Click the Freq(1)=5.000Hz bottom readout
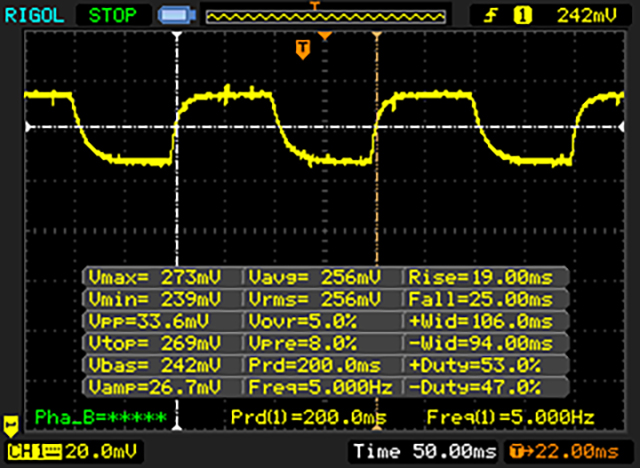The image size is (640, 468). click(510, 417)
